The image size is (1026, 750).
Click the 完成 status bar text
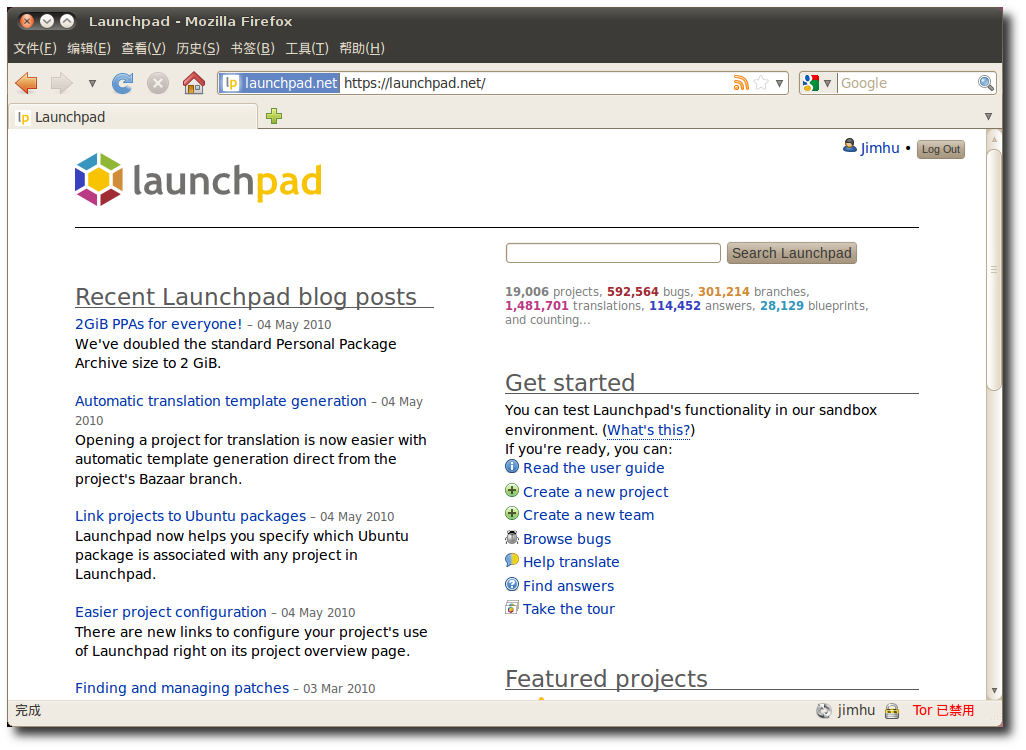pyautogui.click(x=28, y=711)
